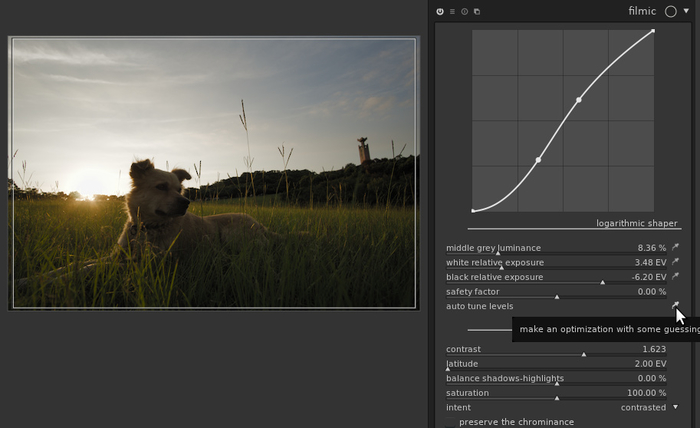
Task: Activate white relative exposure picker
Action: [675, 262]
